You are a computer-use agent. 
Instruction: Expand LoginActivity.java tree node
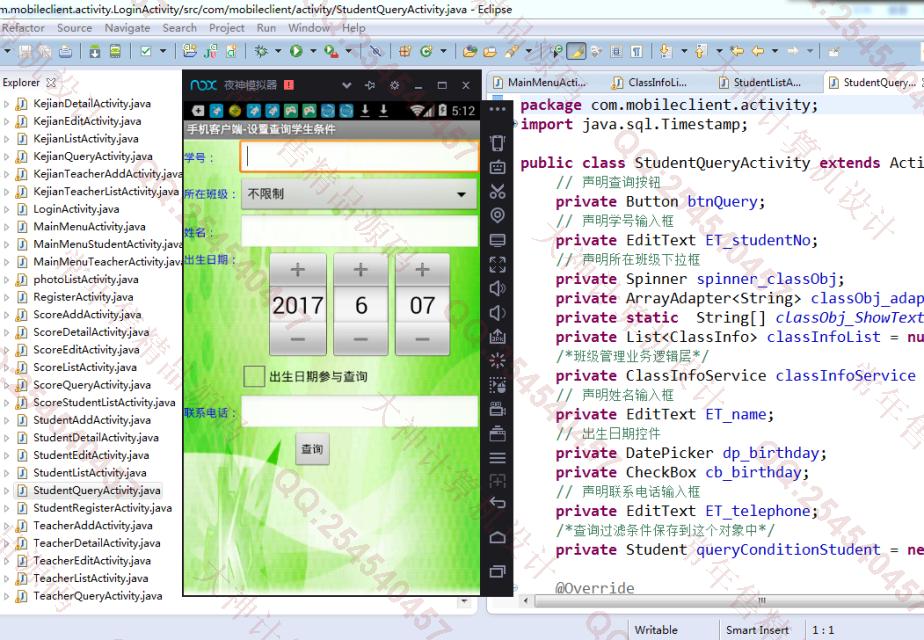pos(6,209)
